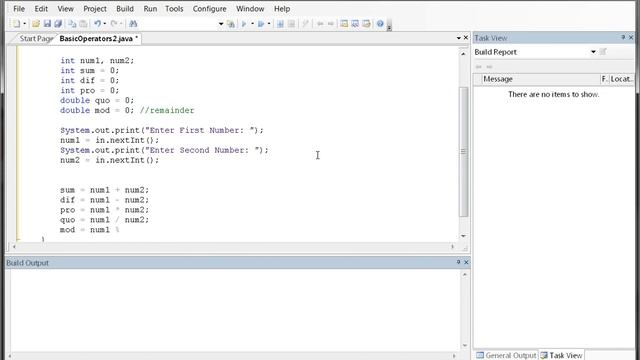Click the Build Output scroll up arrow
640x360 pixels.
464,275
